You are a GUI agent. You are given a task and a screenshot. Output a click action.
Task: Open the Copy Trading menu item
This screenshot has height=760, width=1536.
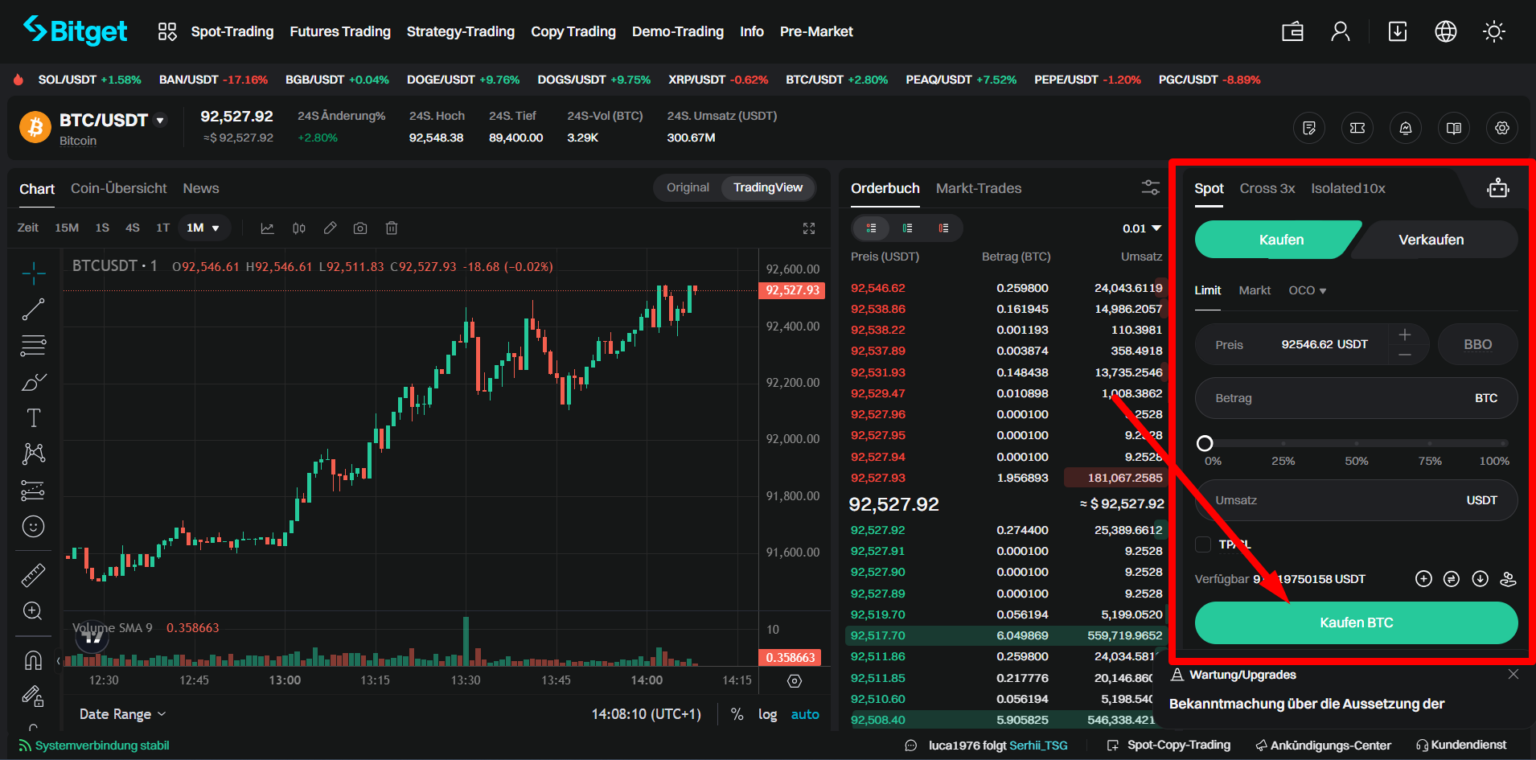pyautogui.click(x=573, y=31)
